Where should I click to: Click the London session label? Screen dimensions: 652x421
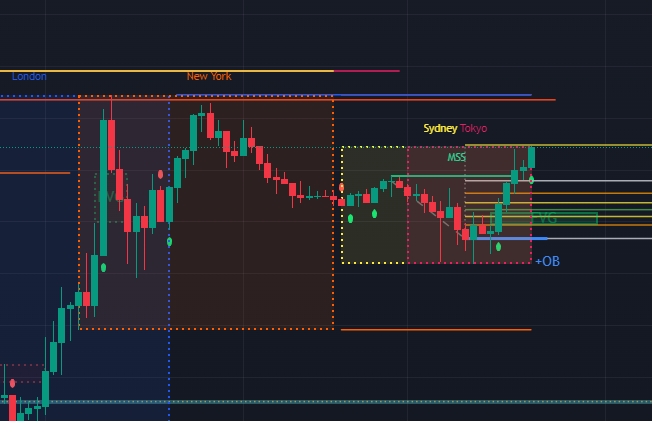coord(29,76)
